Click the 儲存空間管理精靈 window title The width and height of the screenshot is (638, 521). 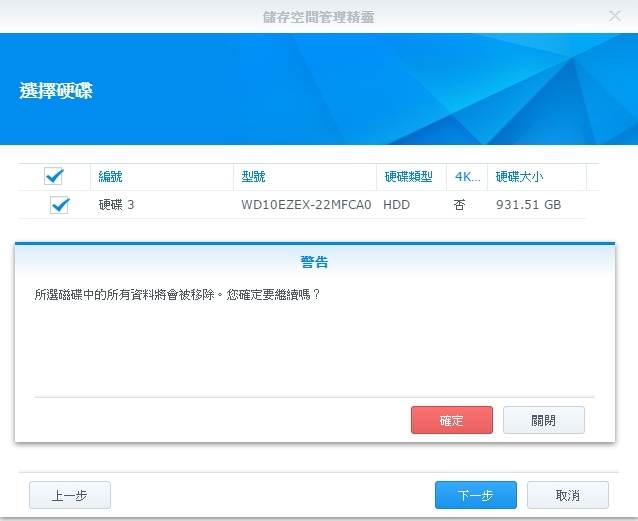pyautogui.click(x=319, y=17)
